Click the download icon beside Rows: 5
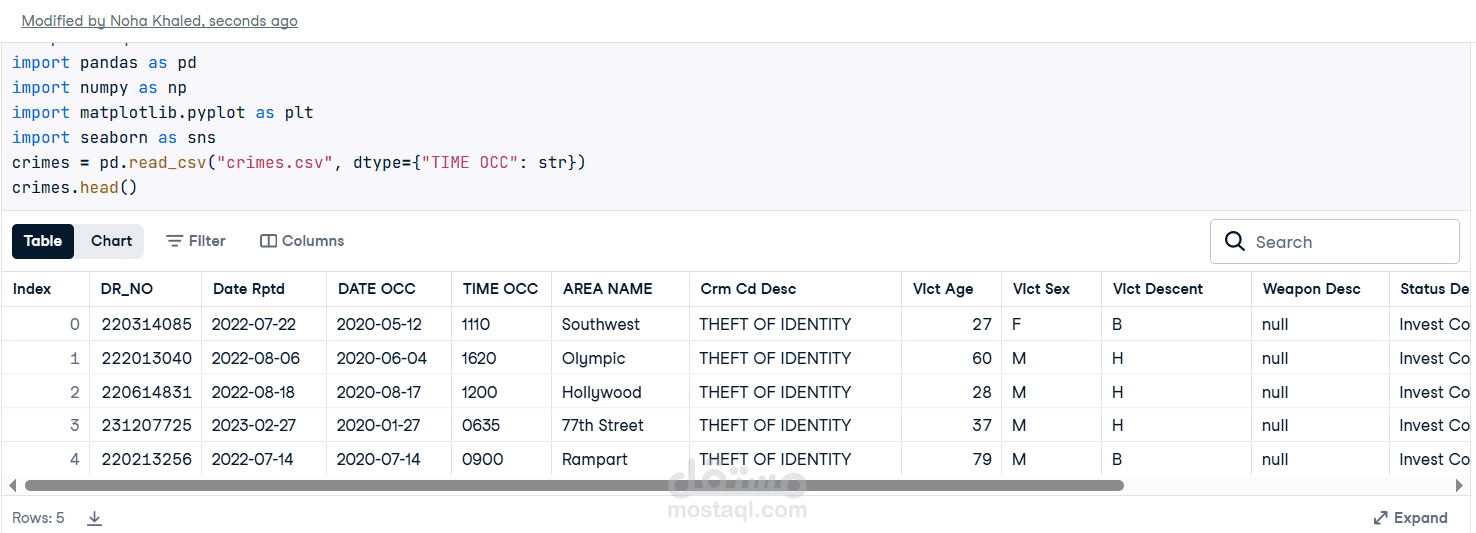This screenshot has height=533, width=1476. (x=95, y=518)
